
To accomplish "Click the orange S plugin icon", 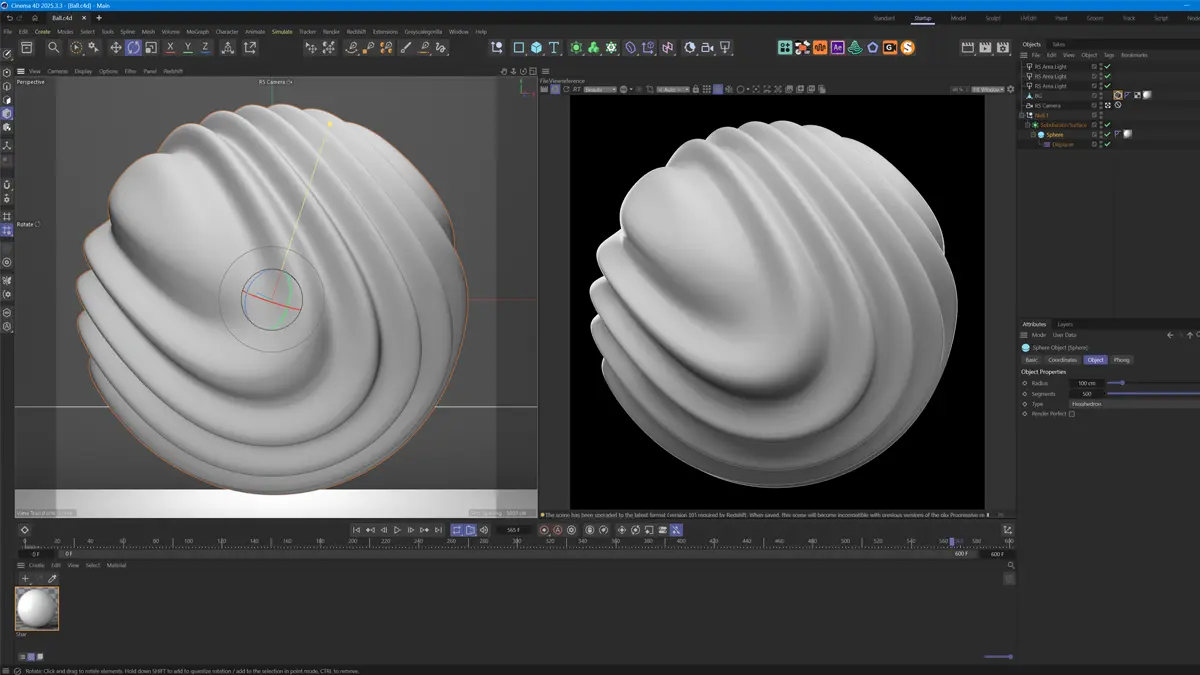I will pos(907,47).
